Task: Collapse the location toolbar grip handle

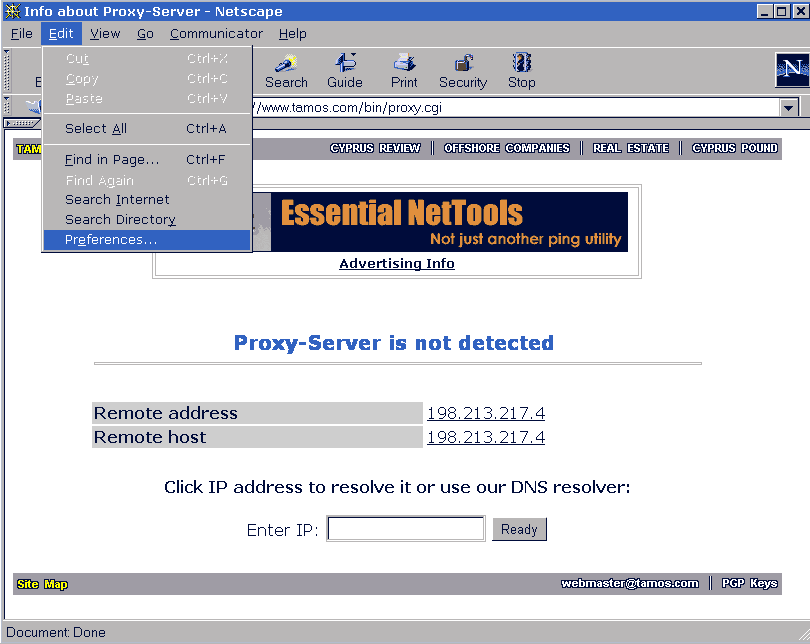Action: click(7, 105)
